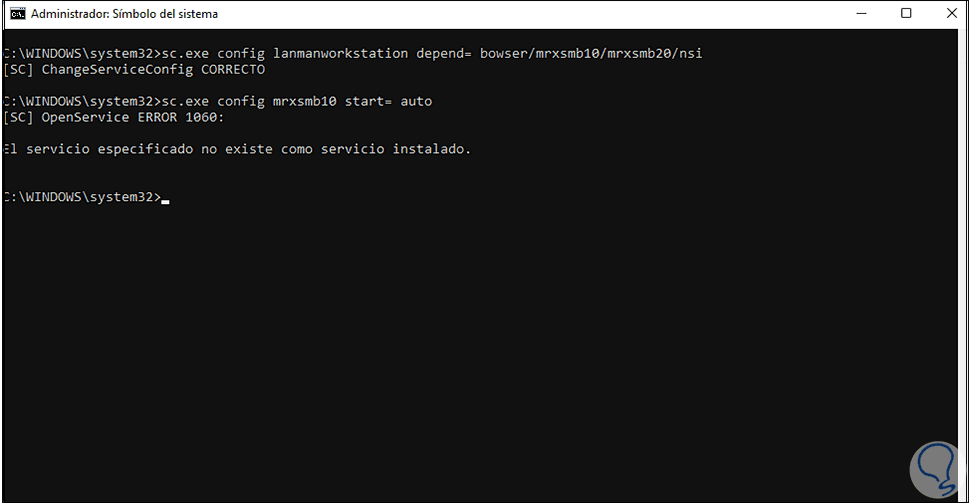Image resolution: width=972 pixels, height=503 pixels.
Task: Click the El servicio especificado message
Action: pyautogui.click(x=236, y=149)
